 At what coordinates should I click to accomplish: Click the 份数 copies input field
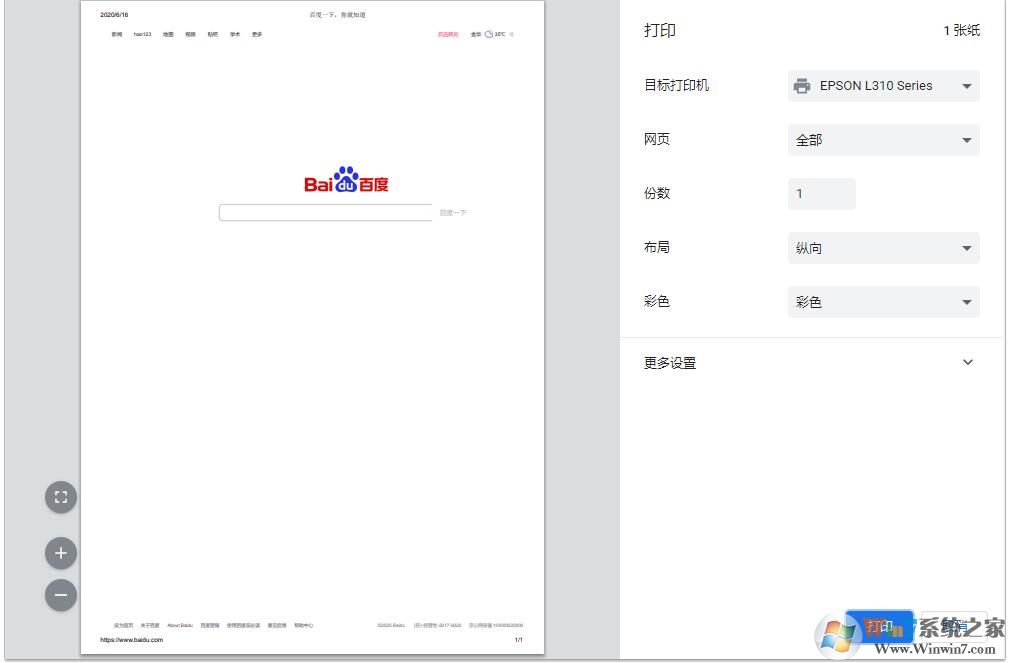(820, 193)
